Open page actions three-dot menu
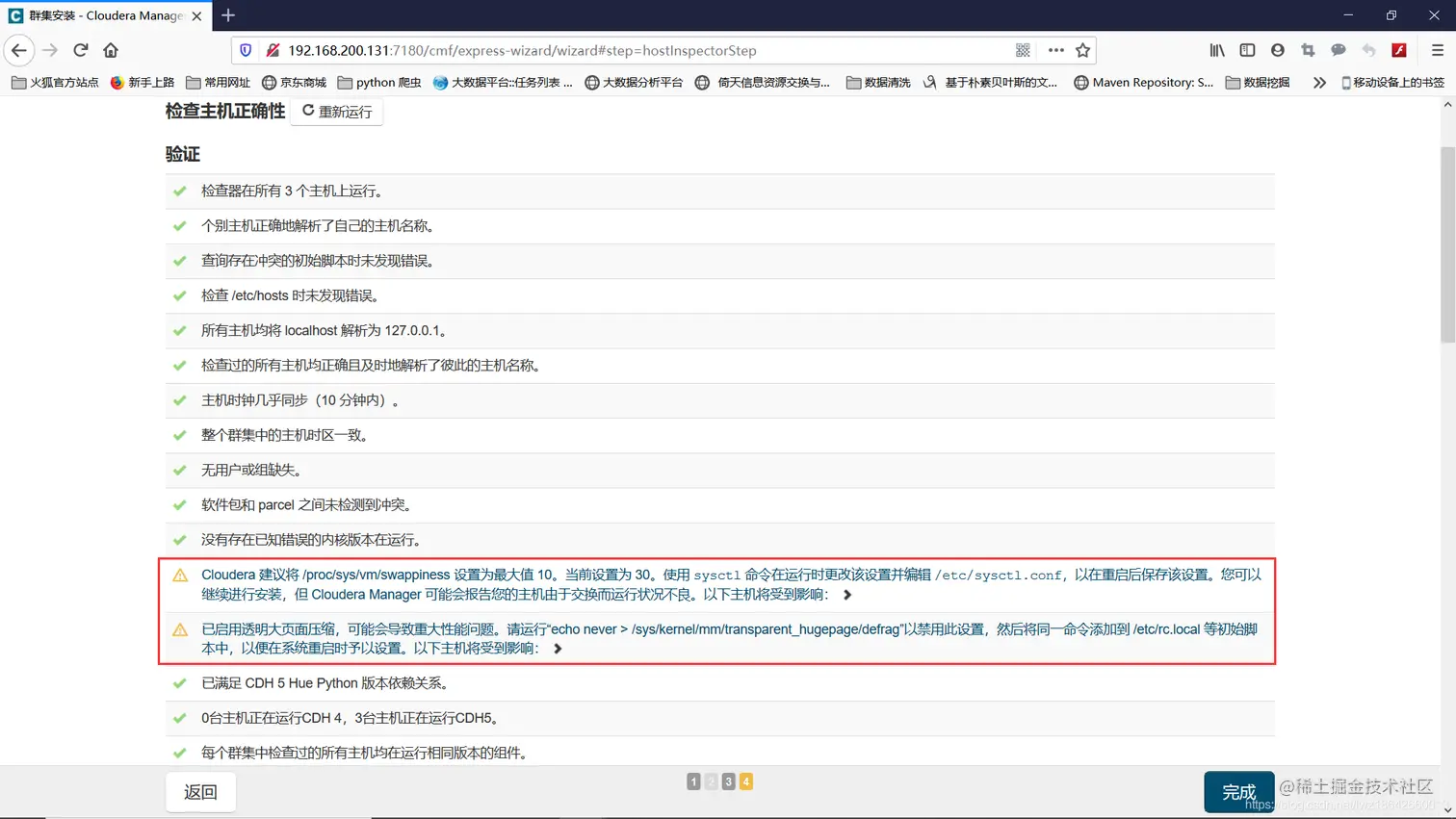This screenshot has height=819, width=1456. point(1055,50)
